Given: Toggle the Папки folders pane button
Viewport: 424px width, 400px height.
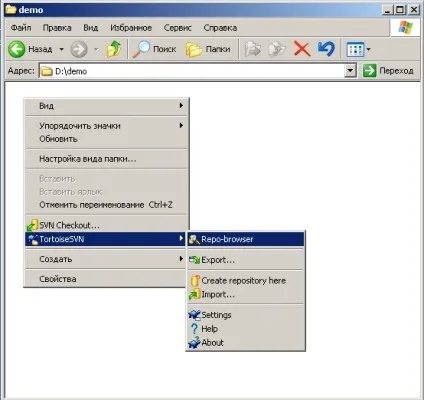Looking at the screenshot, I should tap(208, 49).
